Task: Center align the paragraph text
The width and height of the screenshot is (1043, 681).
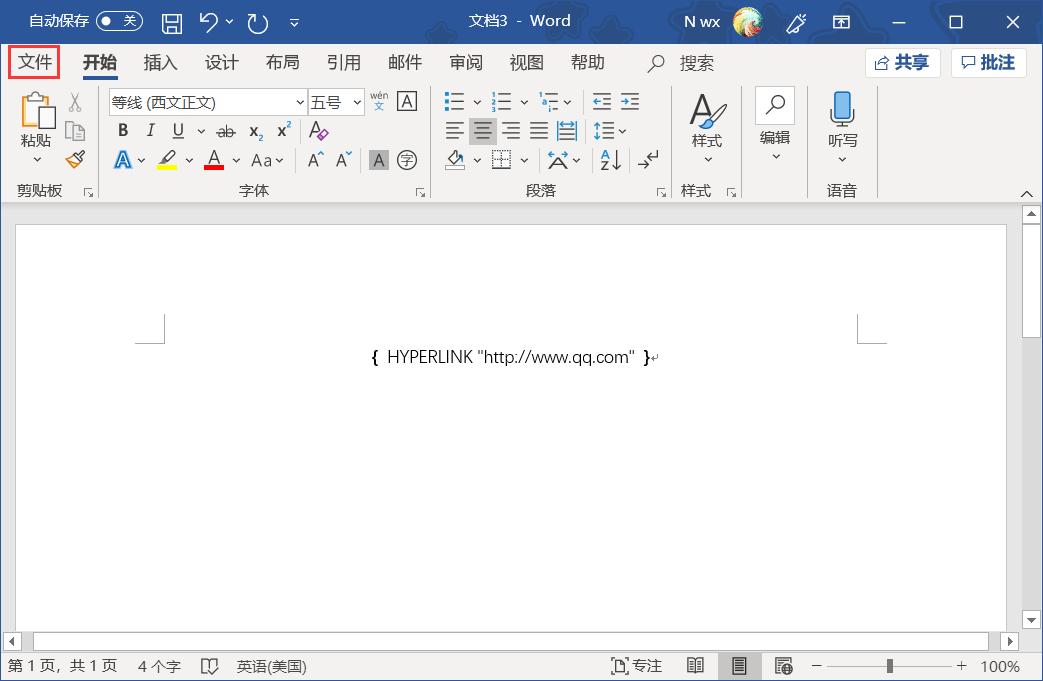Action: (483, 131)
